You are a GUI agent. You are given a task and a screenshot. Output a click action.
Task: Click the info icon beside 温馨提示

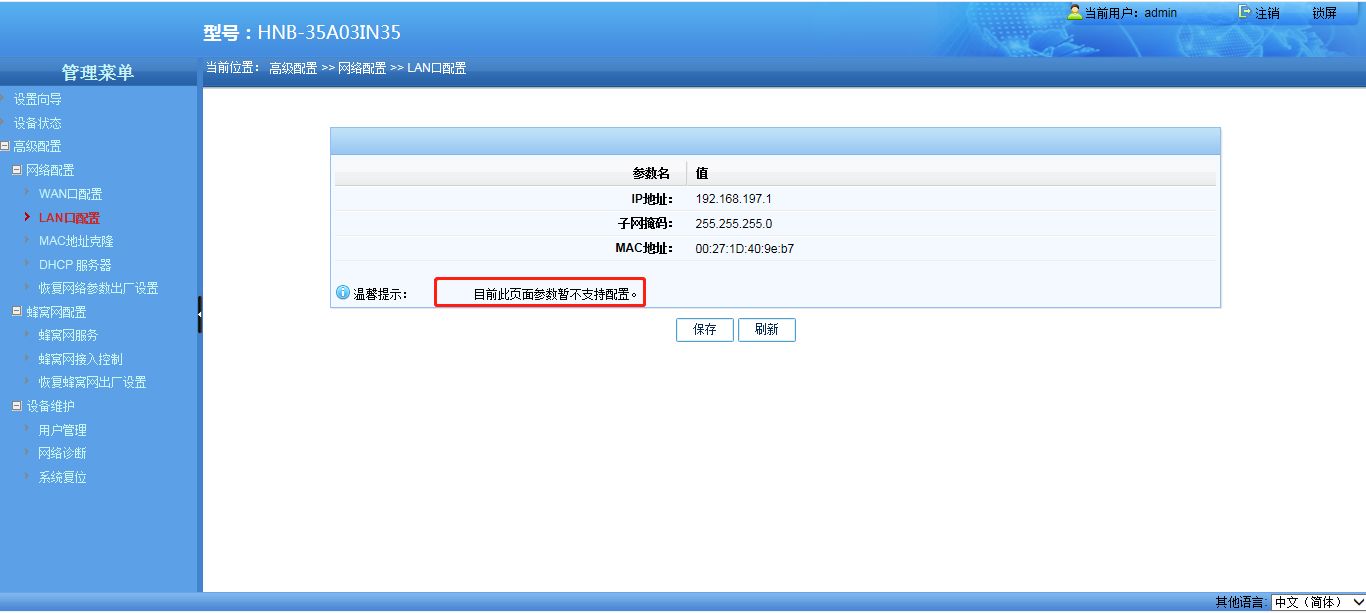coord(343,293)
